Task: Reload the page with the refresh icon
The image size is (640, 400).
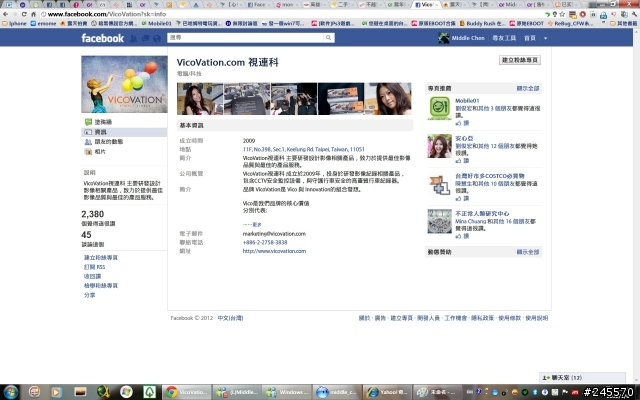Action: (24, 14)
